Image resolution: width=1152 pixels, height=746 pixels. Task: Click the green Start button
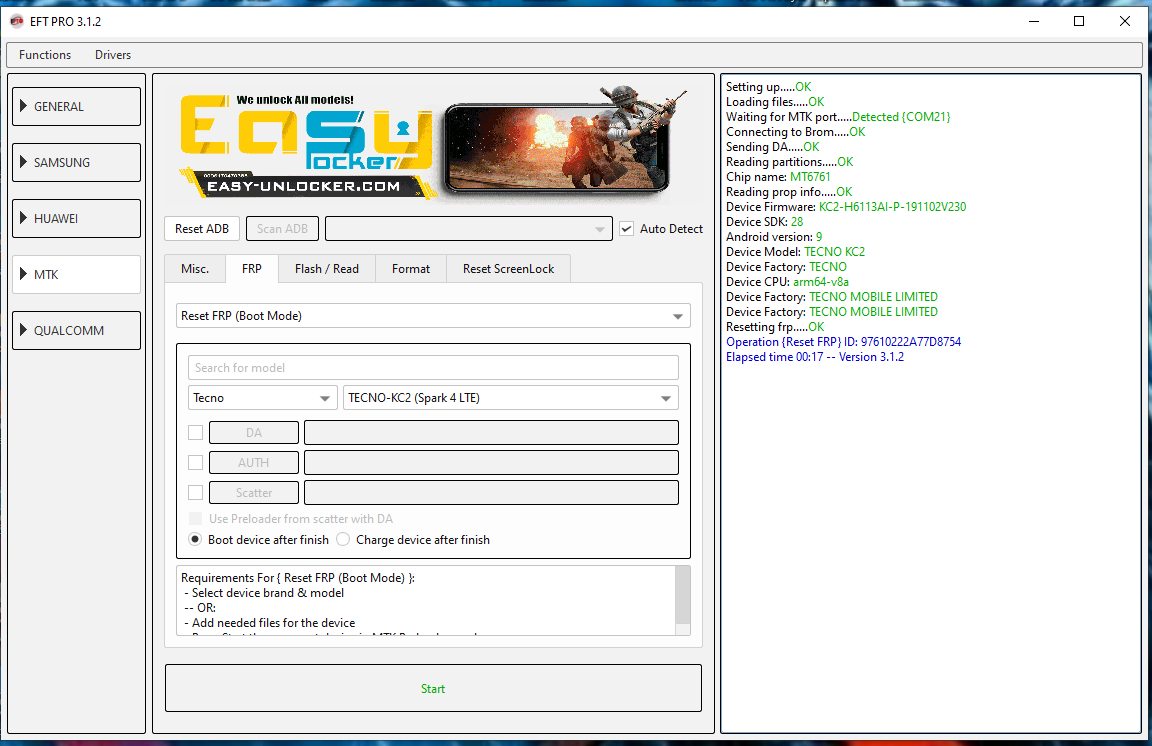[433, 689]
